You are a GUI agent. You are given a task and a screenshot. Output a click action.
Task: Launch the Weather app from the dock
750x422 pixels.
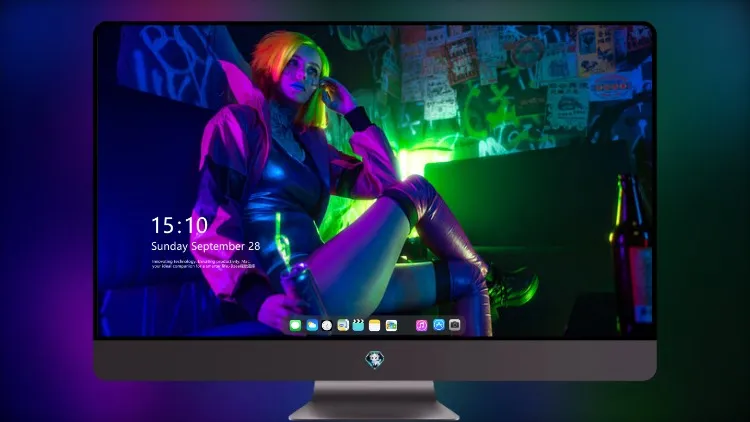[312, 325]
